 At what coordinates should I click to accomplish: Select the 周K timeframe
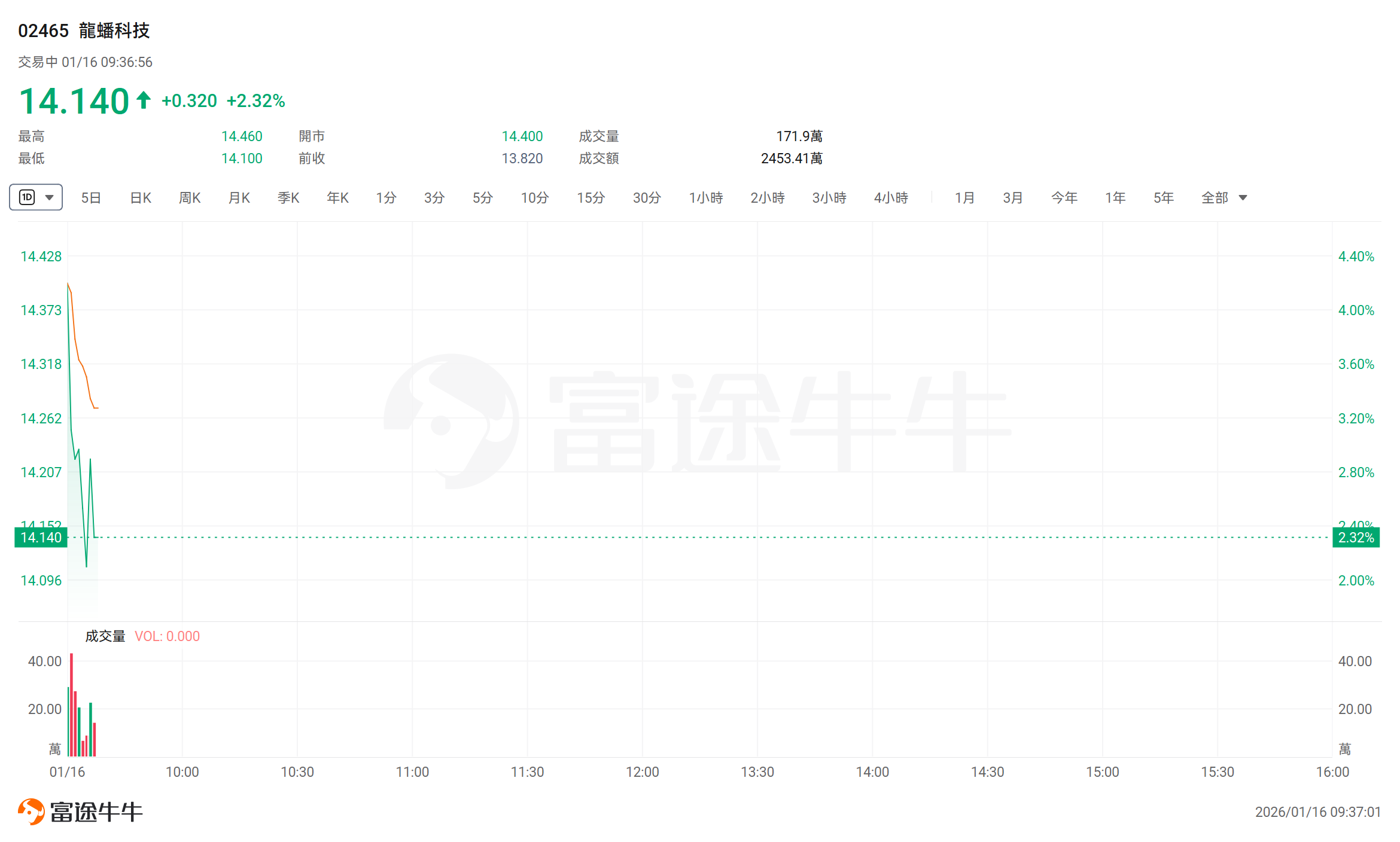point(190,197)
